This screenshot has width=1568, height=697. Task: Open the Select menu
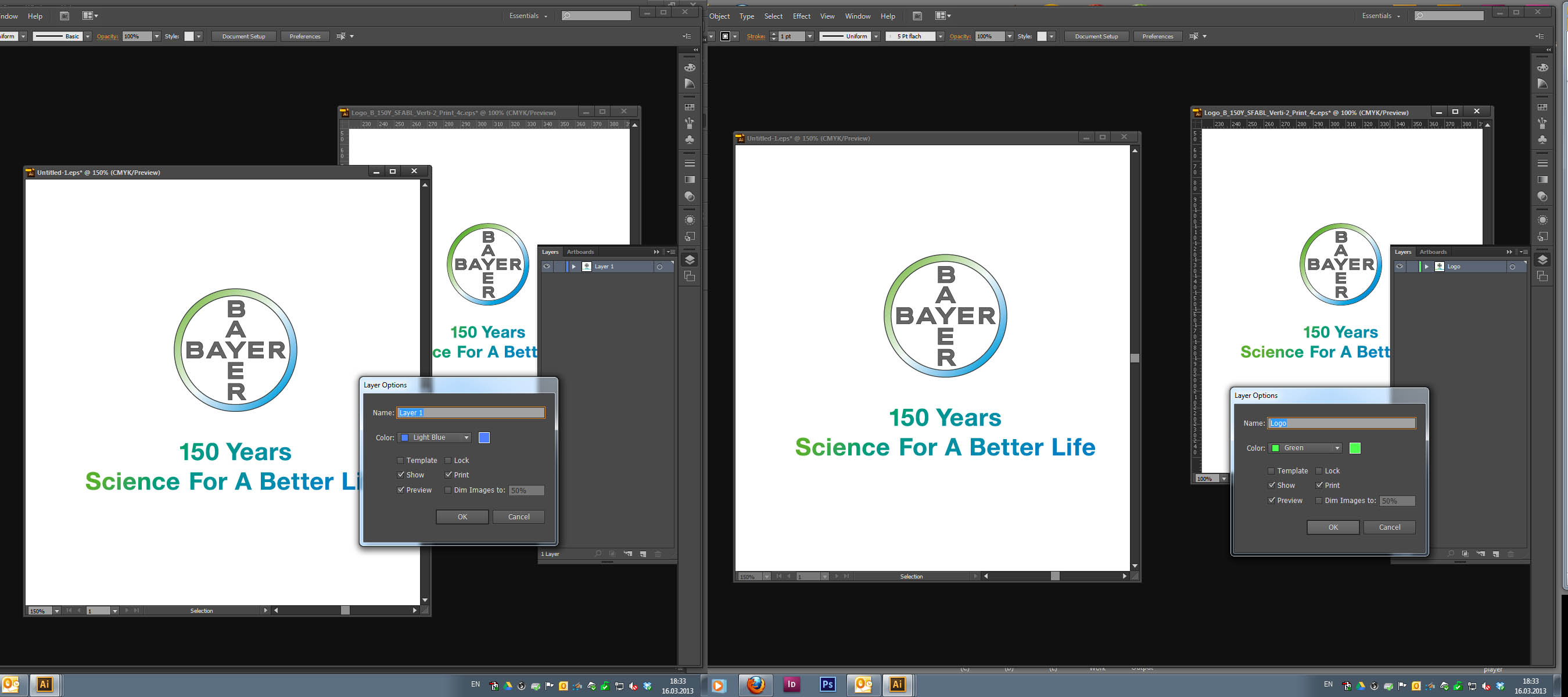(x=773, y=16)
